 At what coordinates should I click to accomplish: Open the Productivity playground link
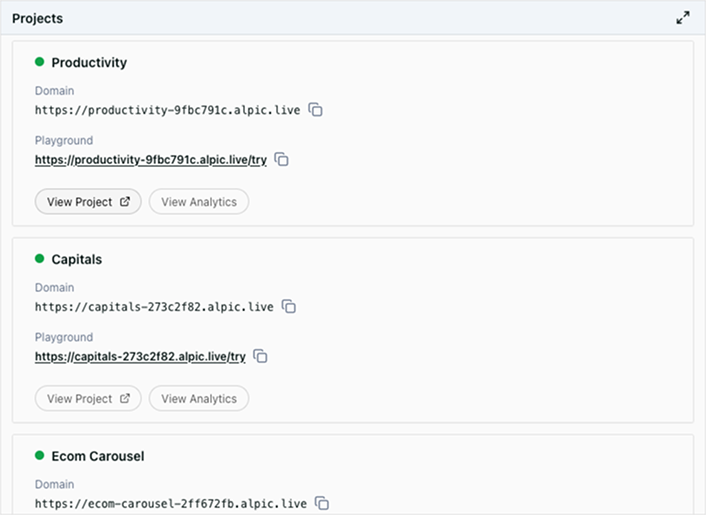click(150, 160)
